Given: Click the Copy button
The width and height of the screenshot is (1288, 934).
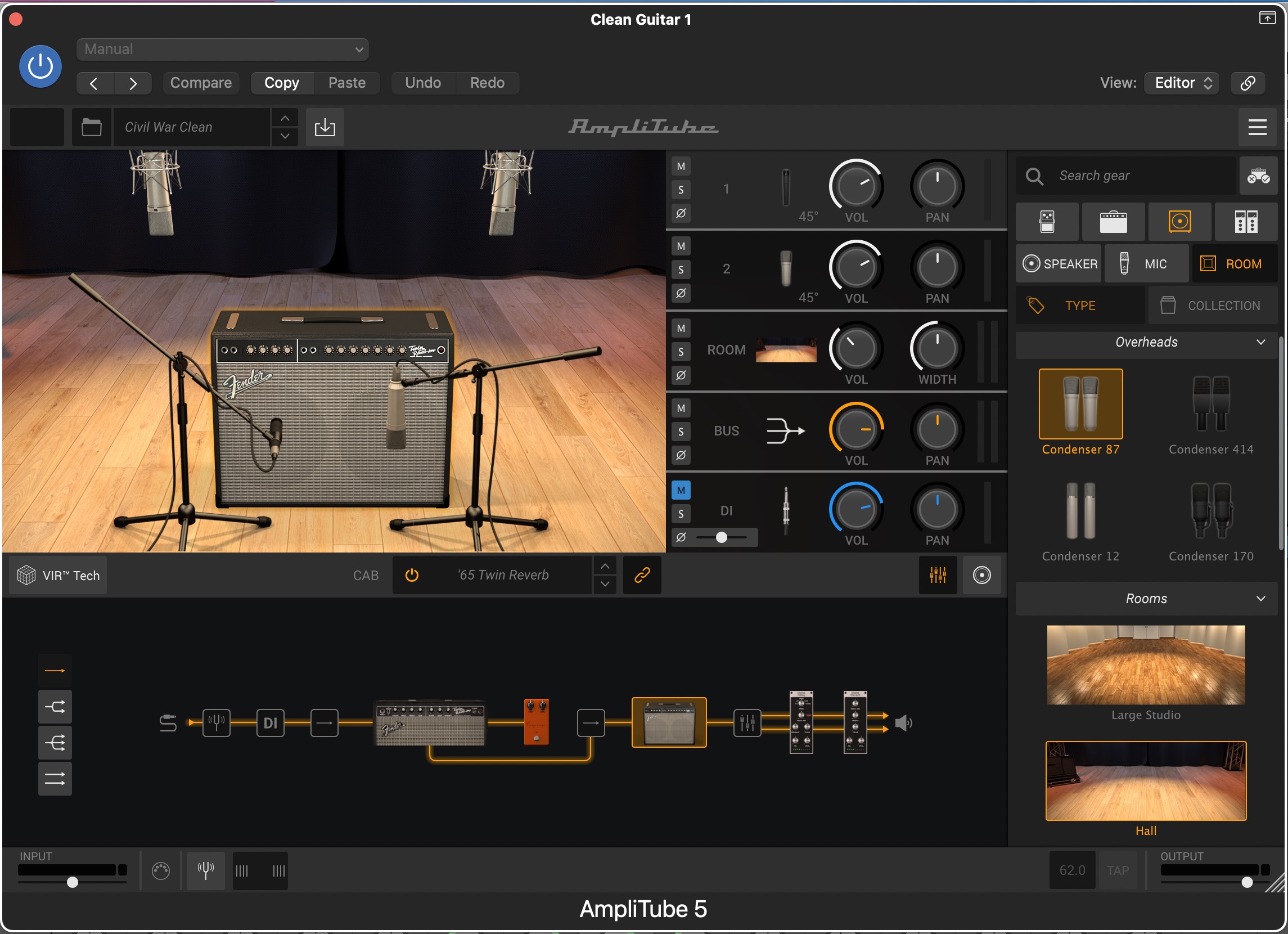Looking at the screenshot, I should coord(282,83).
